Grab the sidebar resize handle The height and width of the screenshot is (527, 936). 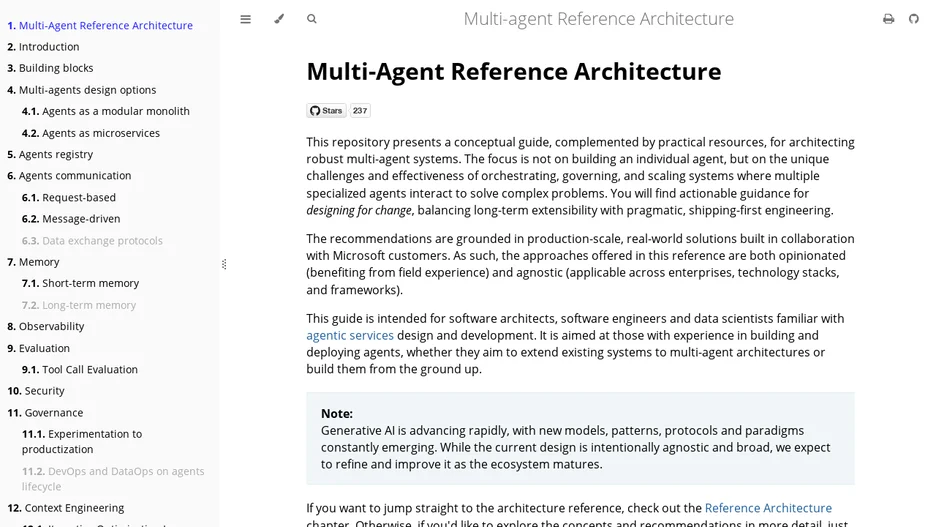click(224, 264)
